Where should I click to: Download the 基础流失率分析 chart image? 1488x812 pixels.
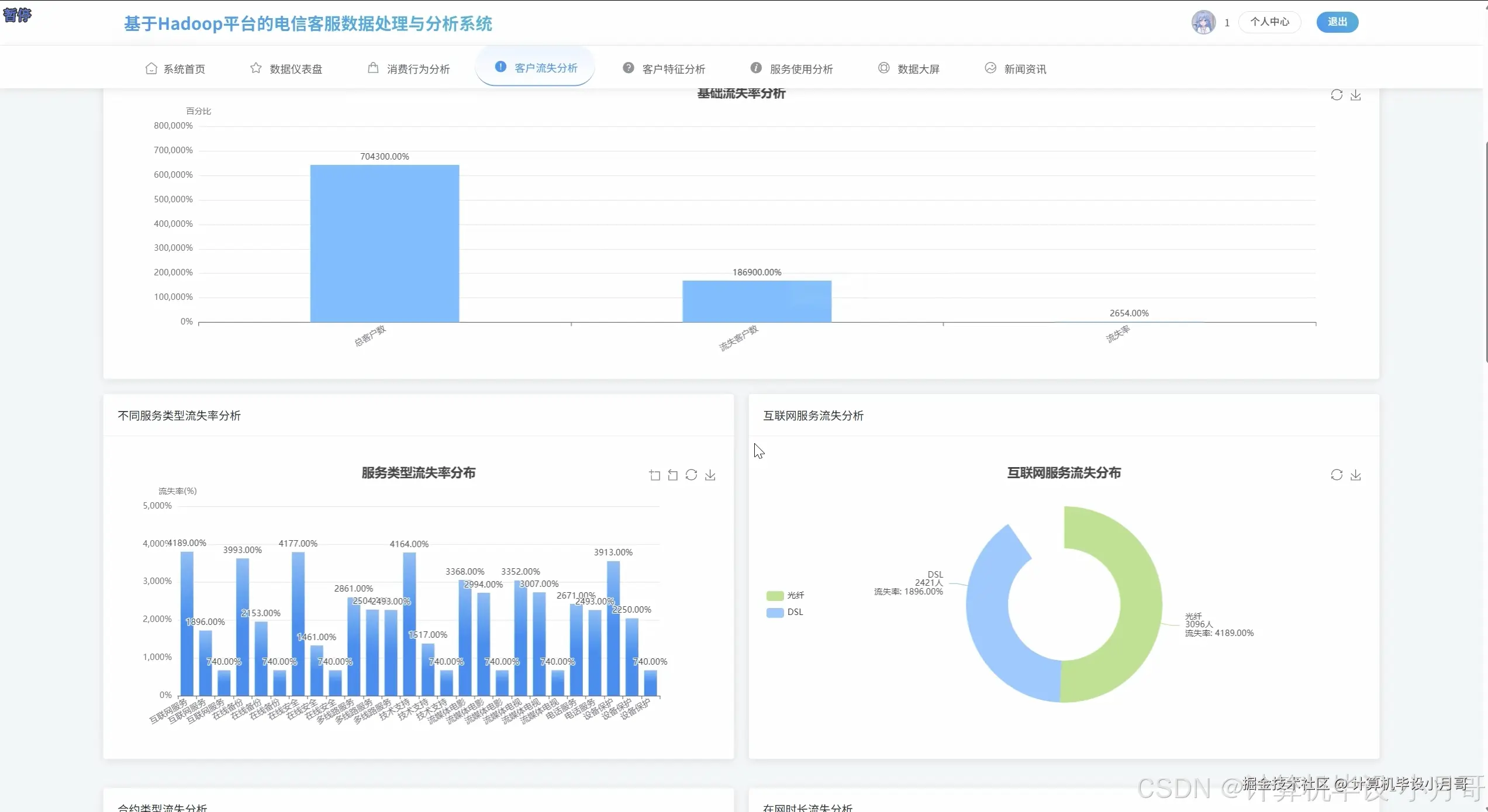click(1356, 95)
